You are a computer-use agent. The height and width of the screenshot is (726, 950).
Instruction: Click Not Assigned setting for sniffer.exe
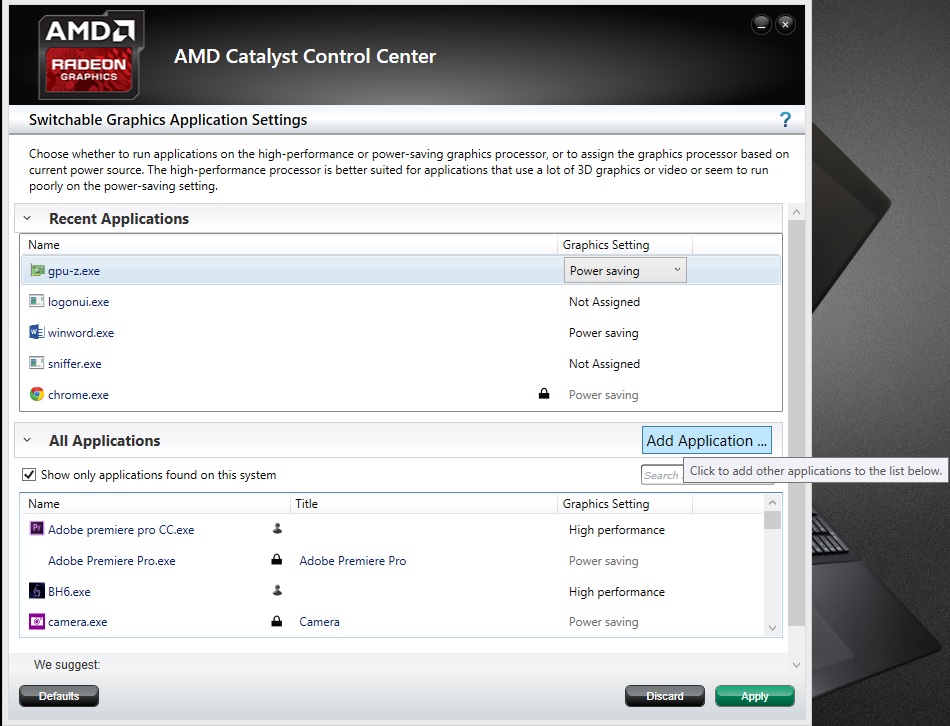click(604, 363)
